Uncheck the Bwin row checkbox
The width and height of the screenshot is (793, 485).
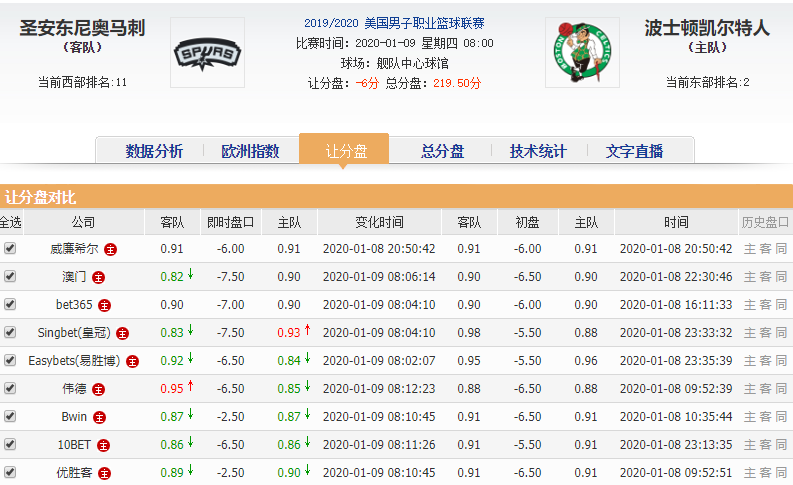tap(10, 416)
